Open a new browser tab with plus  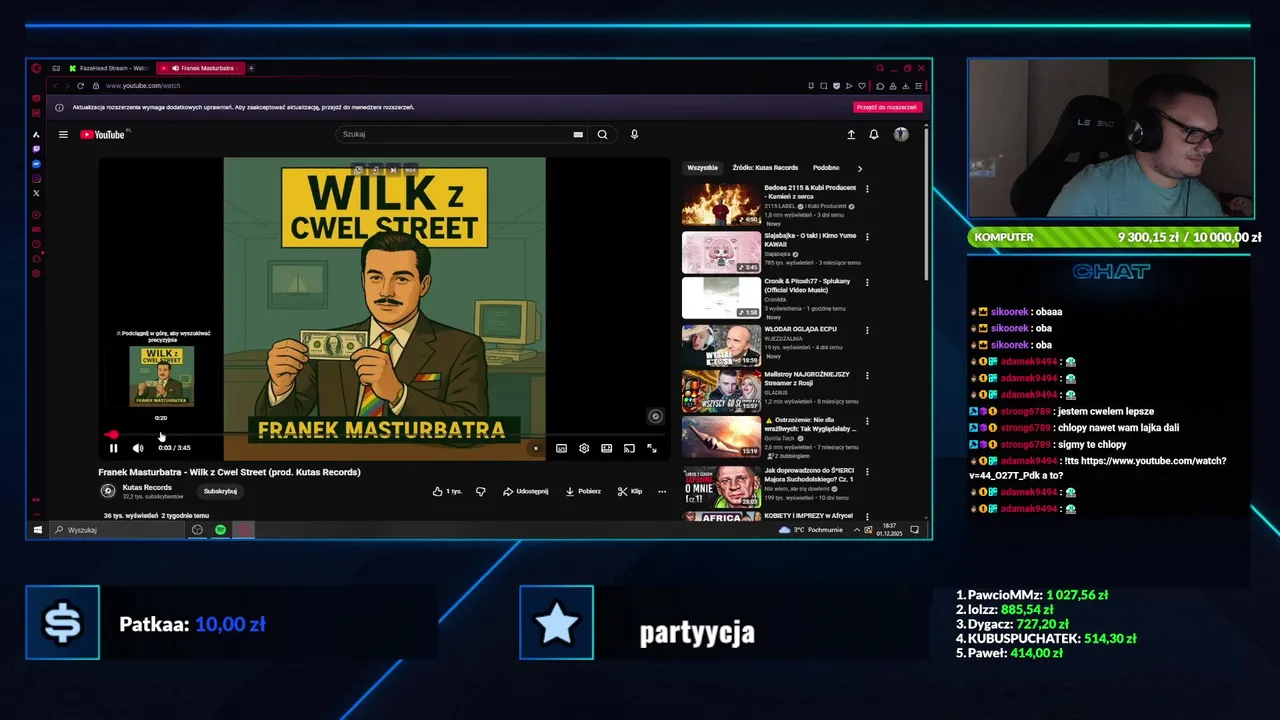coord(251,68)
